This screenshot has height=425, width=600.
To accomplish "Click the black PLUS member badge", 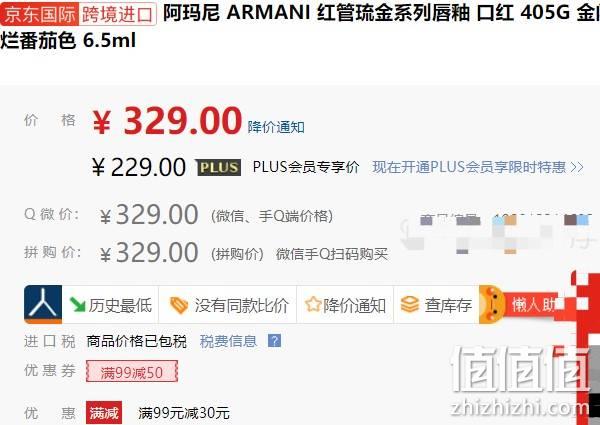I will coord(218,168).
